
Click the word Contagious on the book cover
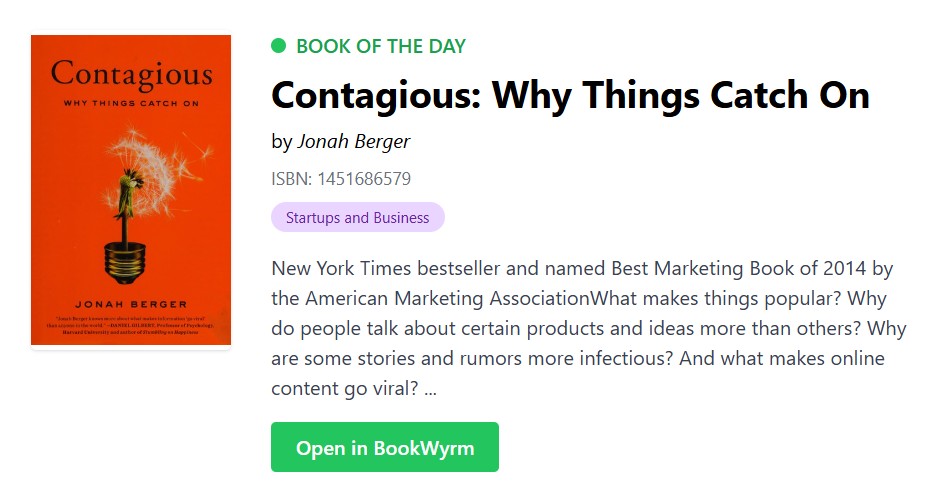pyautogui.click(x=131, y=75)
